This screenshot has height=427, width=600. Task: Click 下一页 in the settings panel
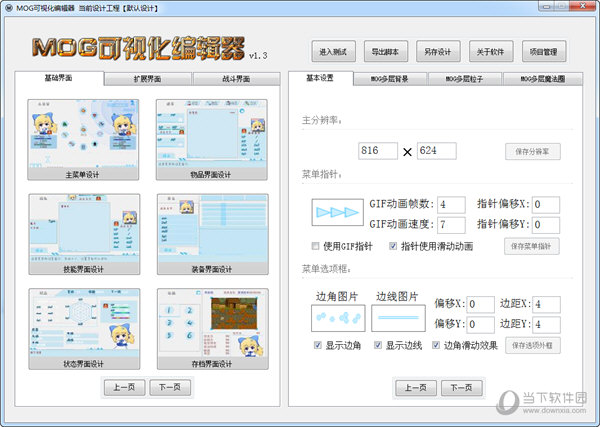[x=461, y=388]
